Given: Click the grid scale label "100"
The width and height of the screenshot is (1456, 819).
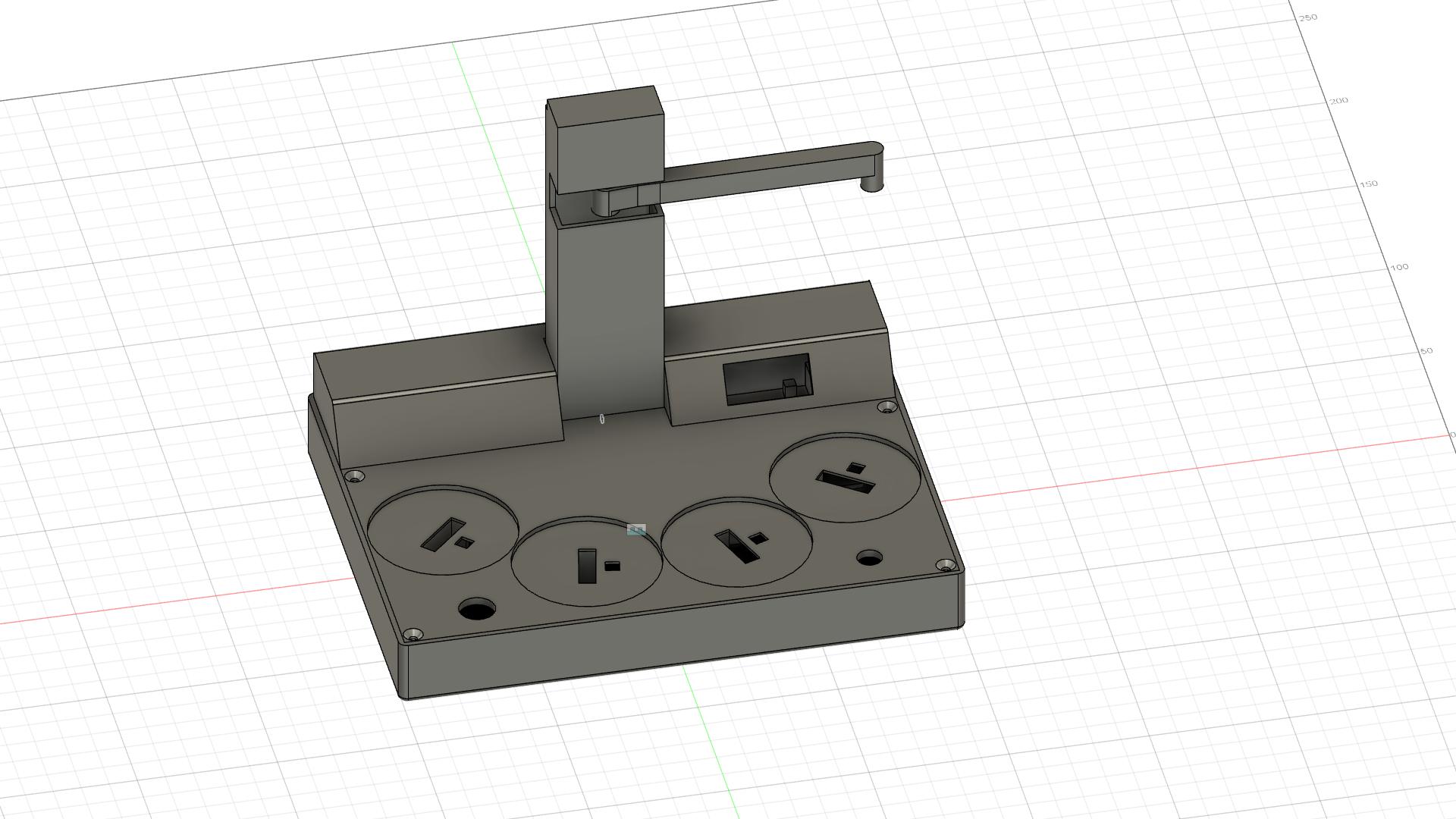Looking at the screenshot, I should coord(1399,268).
